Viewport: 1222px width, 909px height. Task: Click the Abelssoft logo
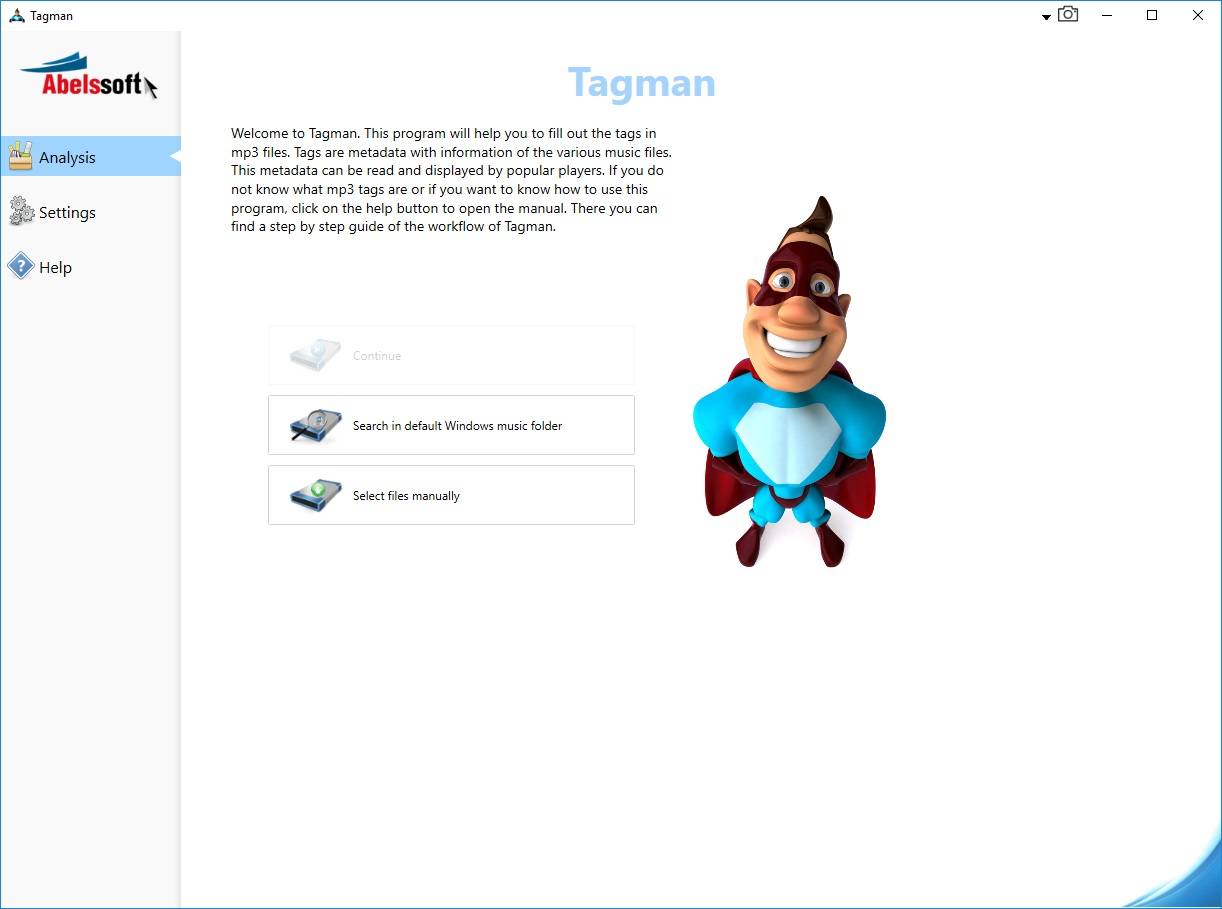[89, 76]
